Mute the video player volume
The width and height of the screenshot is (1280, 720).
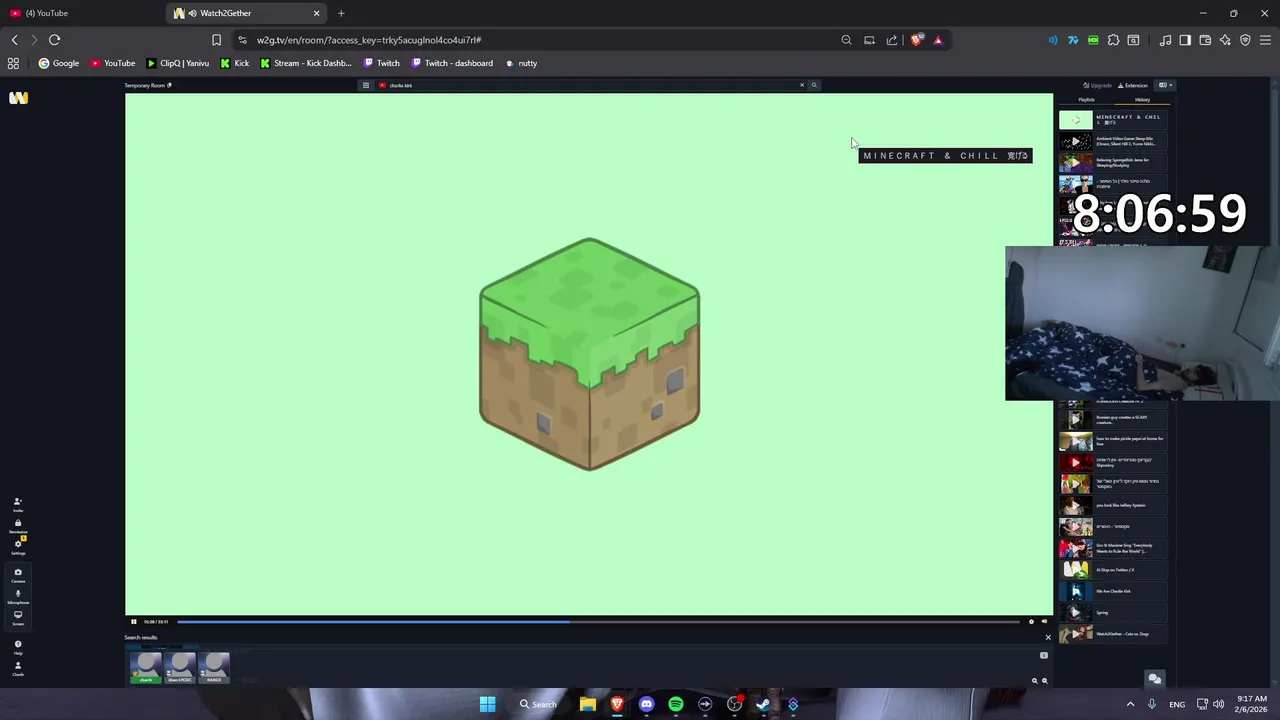point(1044,622)
